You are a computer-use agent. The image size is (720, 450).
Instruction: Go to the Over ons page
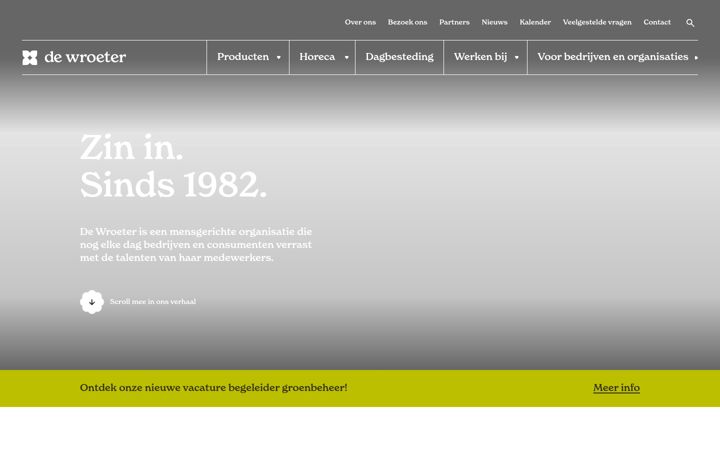[360, 22]
